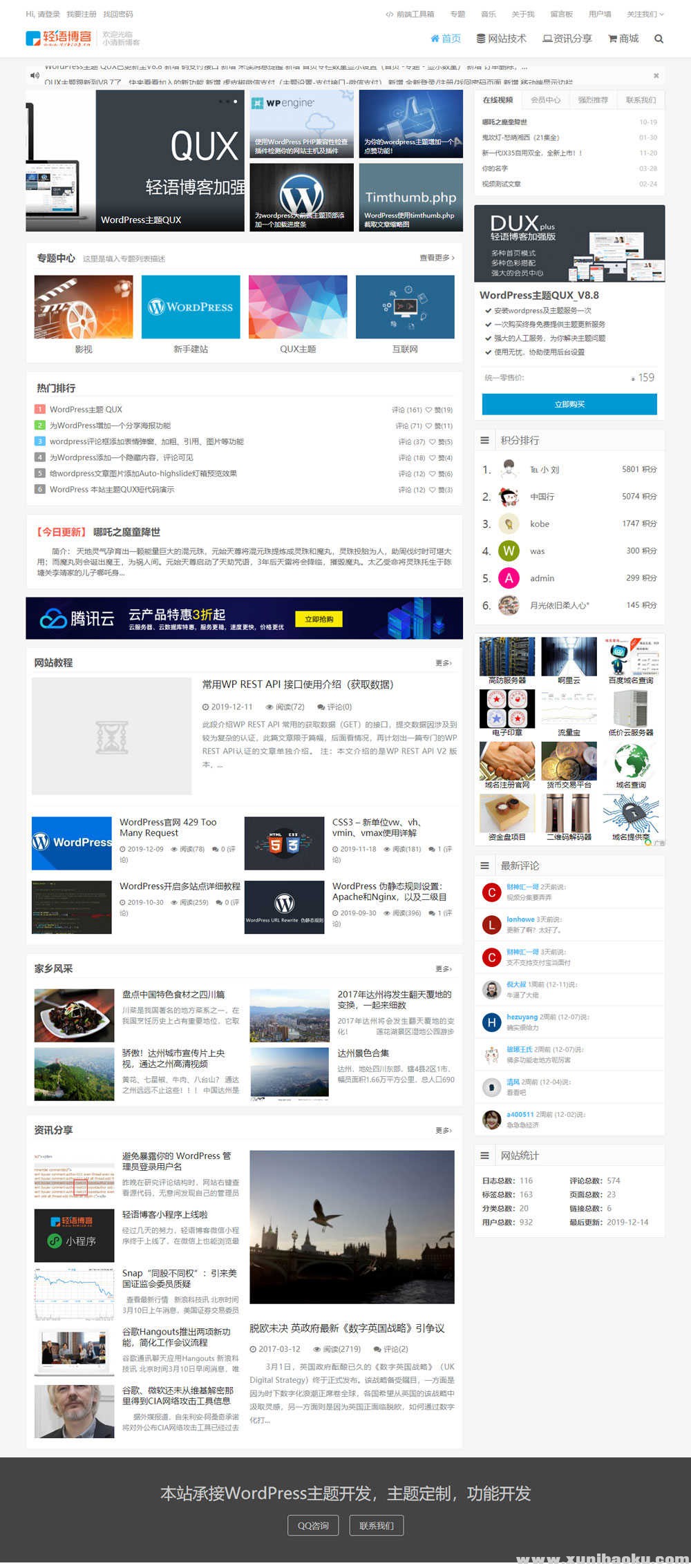Expand the 关注我们 dropdown in top bar
This screenshot has width=691, height=1568.
645,14
